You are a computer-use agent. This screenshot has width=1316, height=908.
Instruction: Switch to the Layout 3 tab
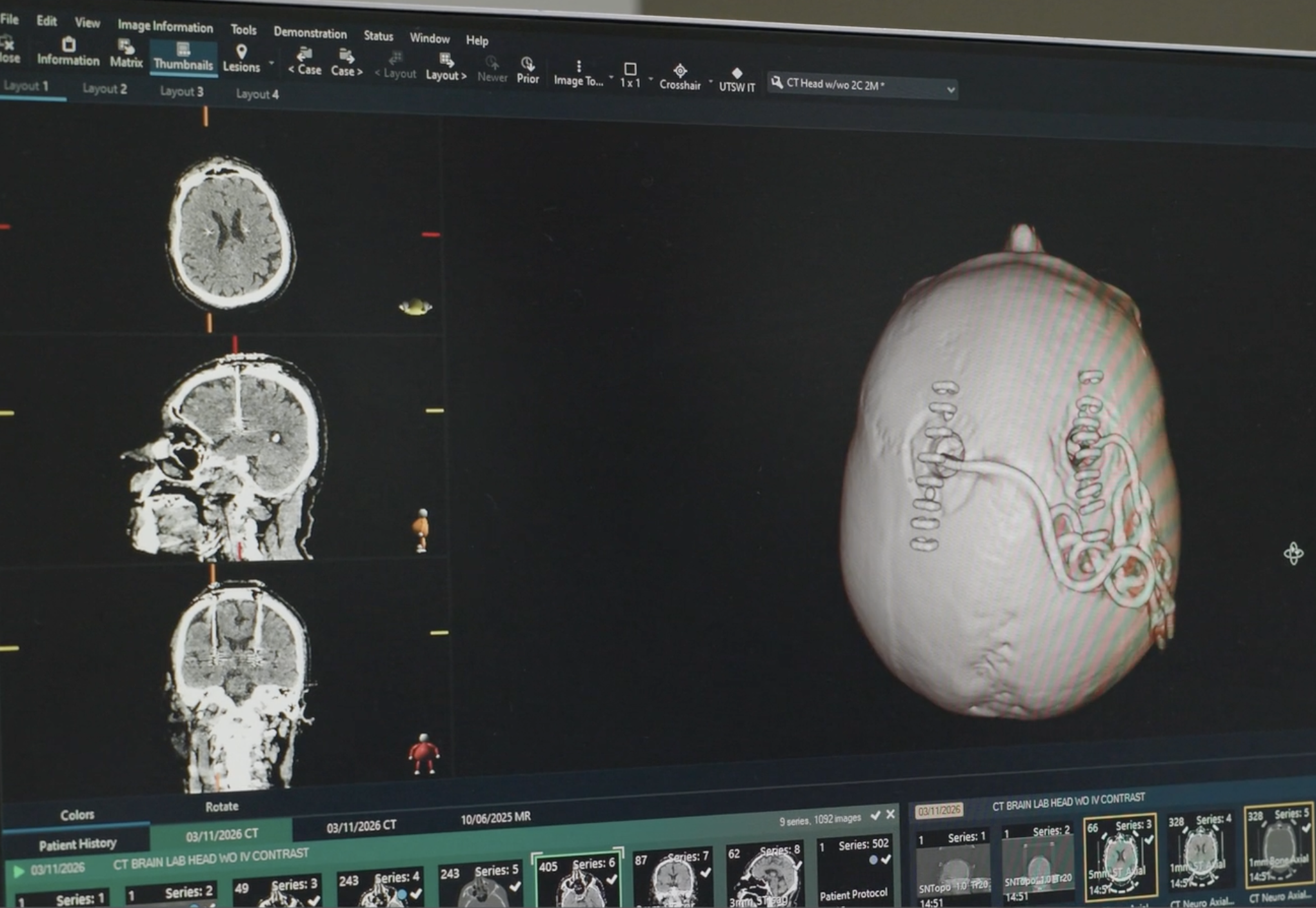[181, 92]
